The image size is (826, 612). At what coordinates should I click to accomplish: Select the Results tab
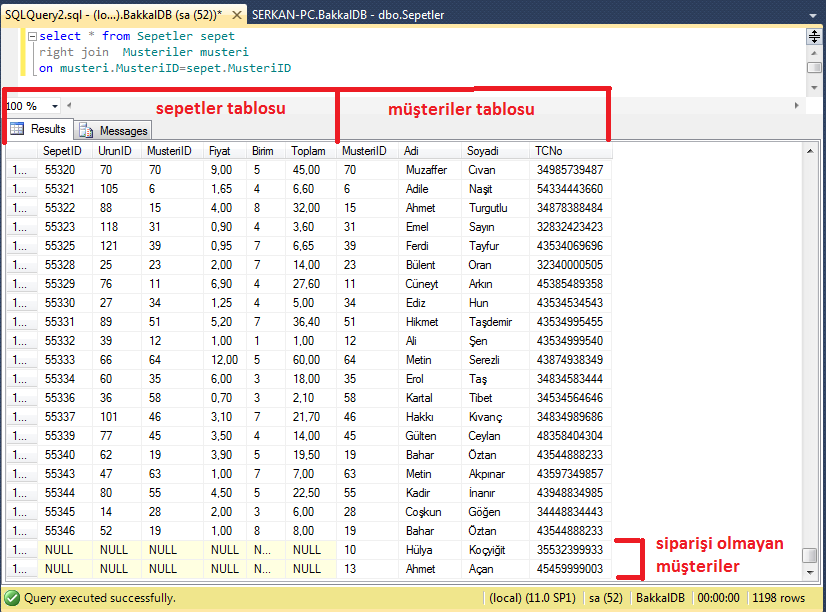39,129
